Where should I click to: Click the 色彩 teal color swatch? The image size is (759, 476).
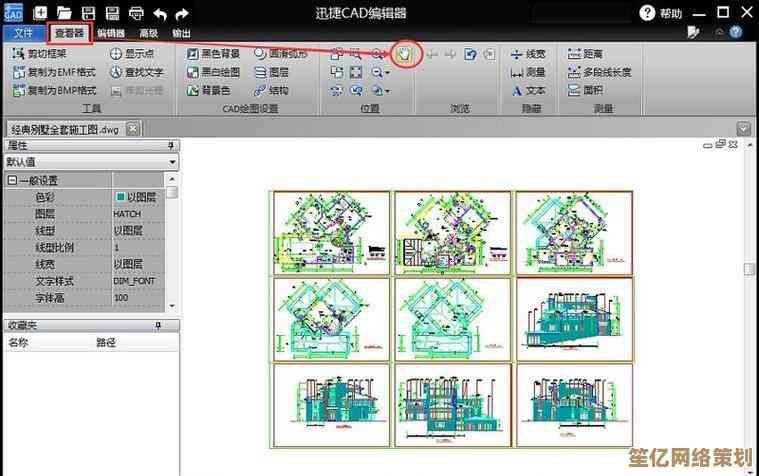click(x=121, y=197)
